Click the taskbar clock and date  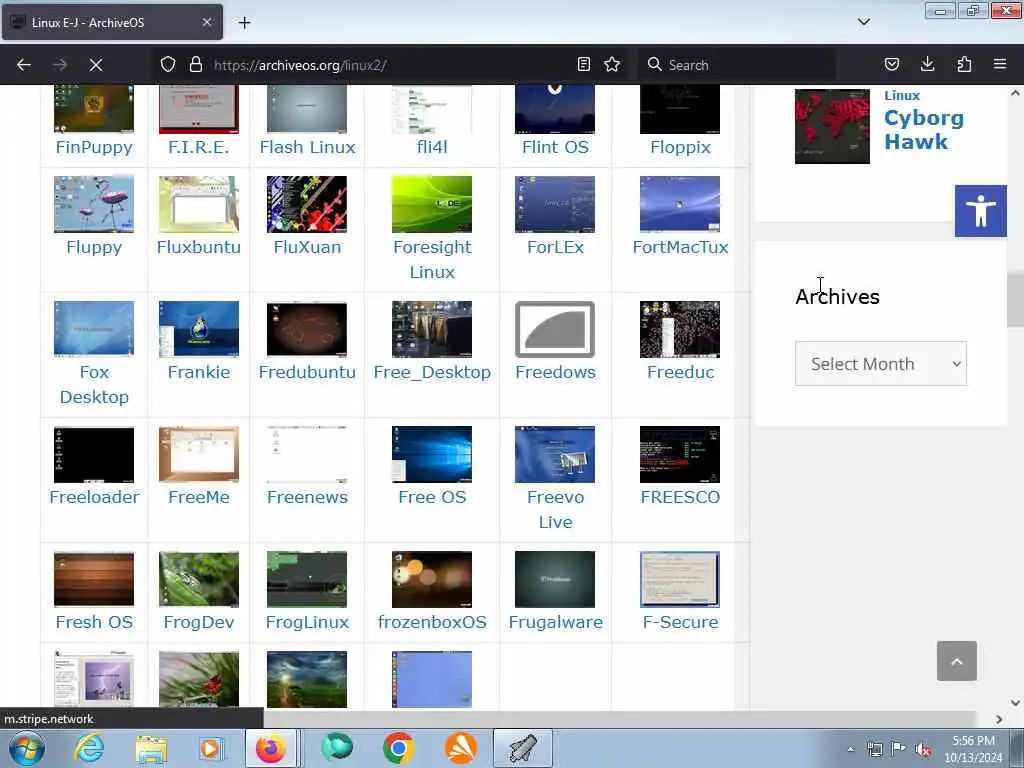(x=973, y=749)
